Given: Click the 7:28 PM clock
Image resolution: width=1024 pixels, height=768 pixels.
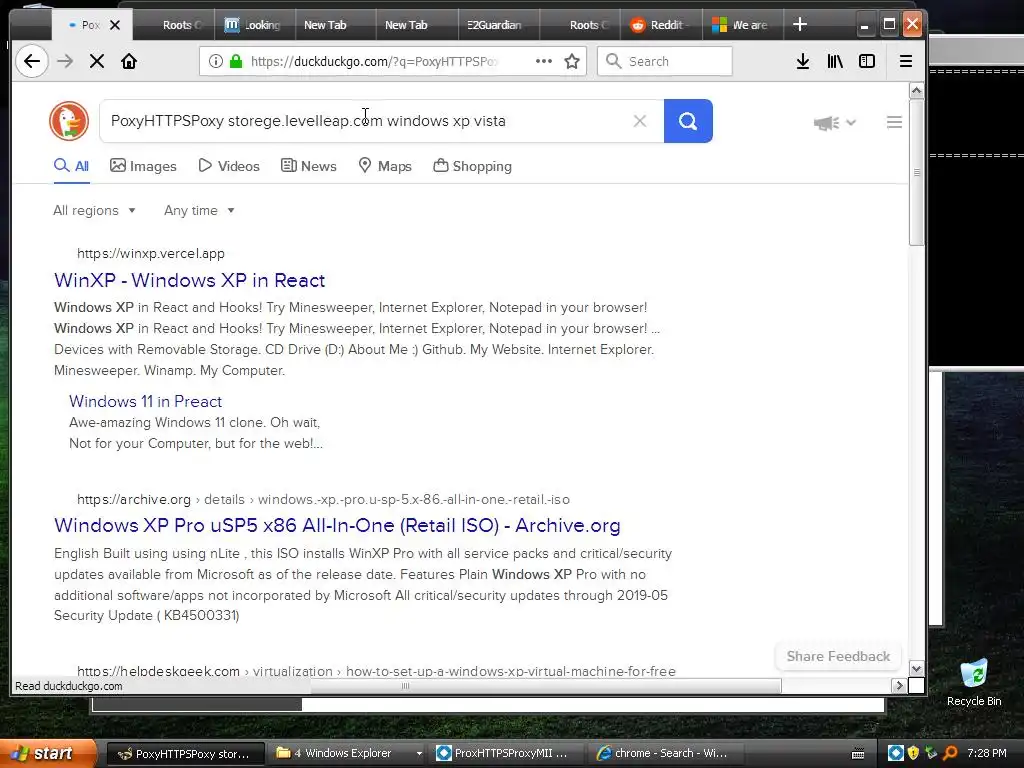Looking at the screenshot, I should point(987,753).
